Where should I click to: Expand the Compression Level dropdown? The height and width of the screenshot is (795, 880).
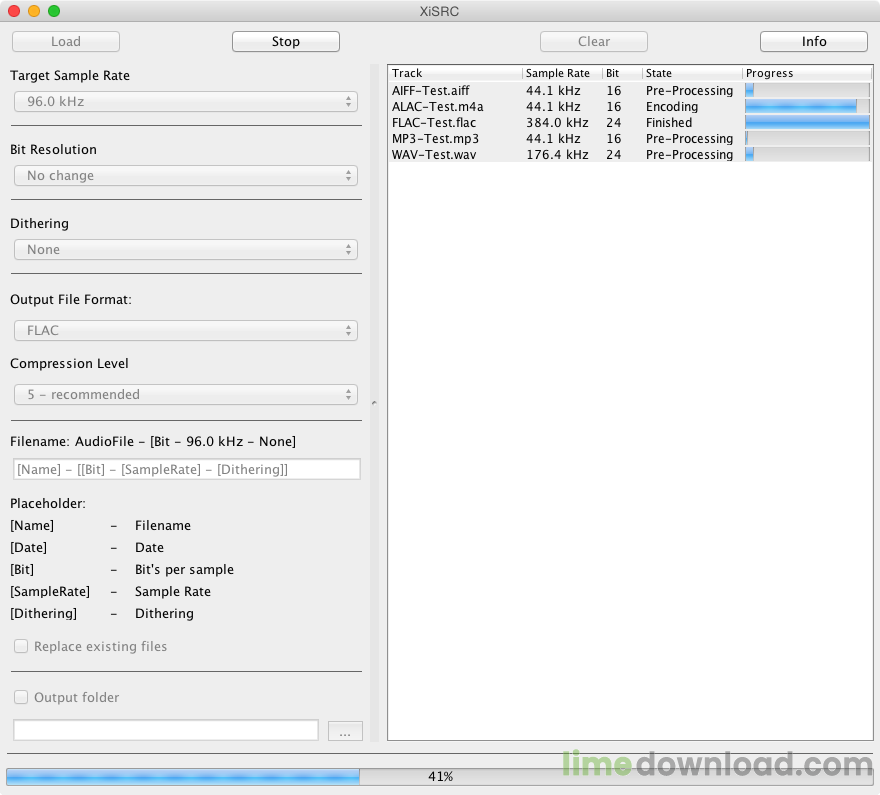click(x=186, y=394)
